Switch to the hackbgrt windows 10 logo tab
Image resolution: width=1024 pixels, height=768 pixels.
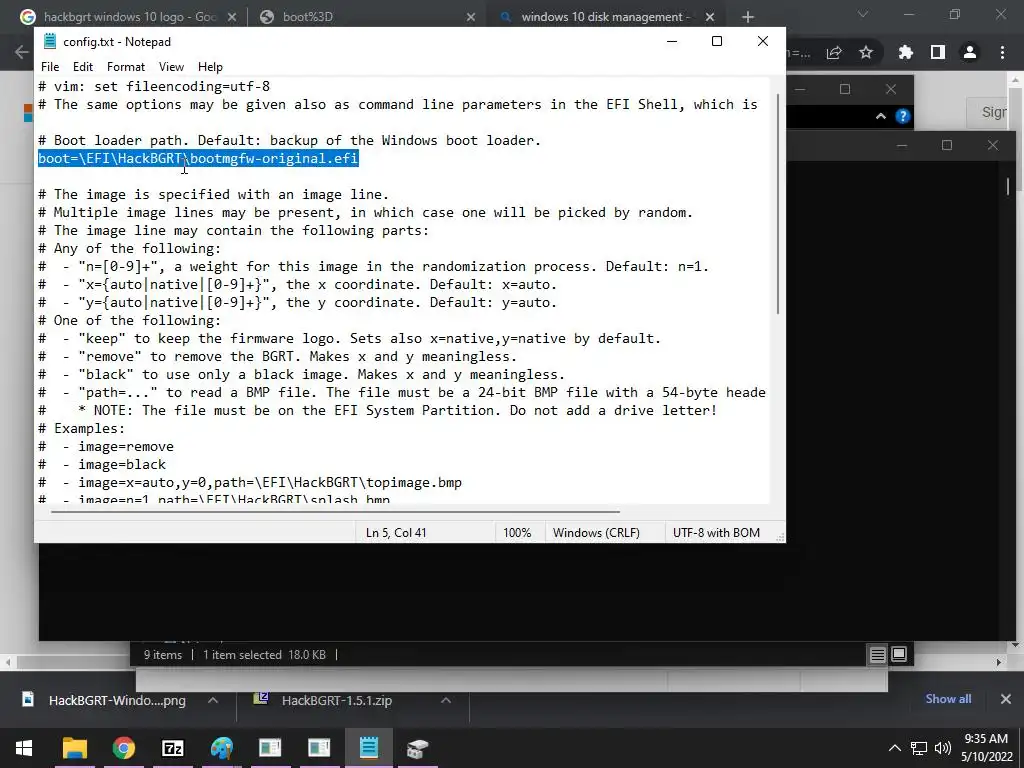point(129,17)
